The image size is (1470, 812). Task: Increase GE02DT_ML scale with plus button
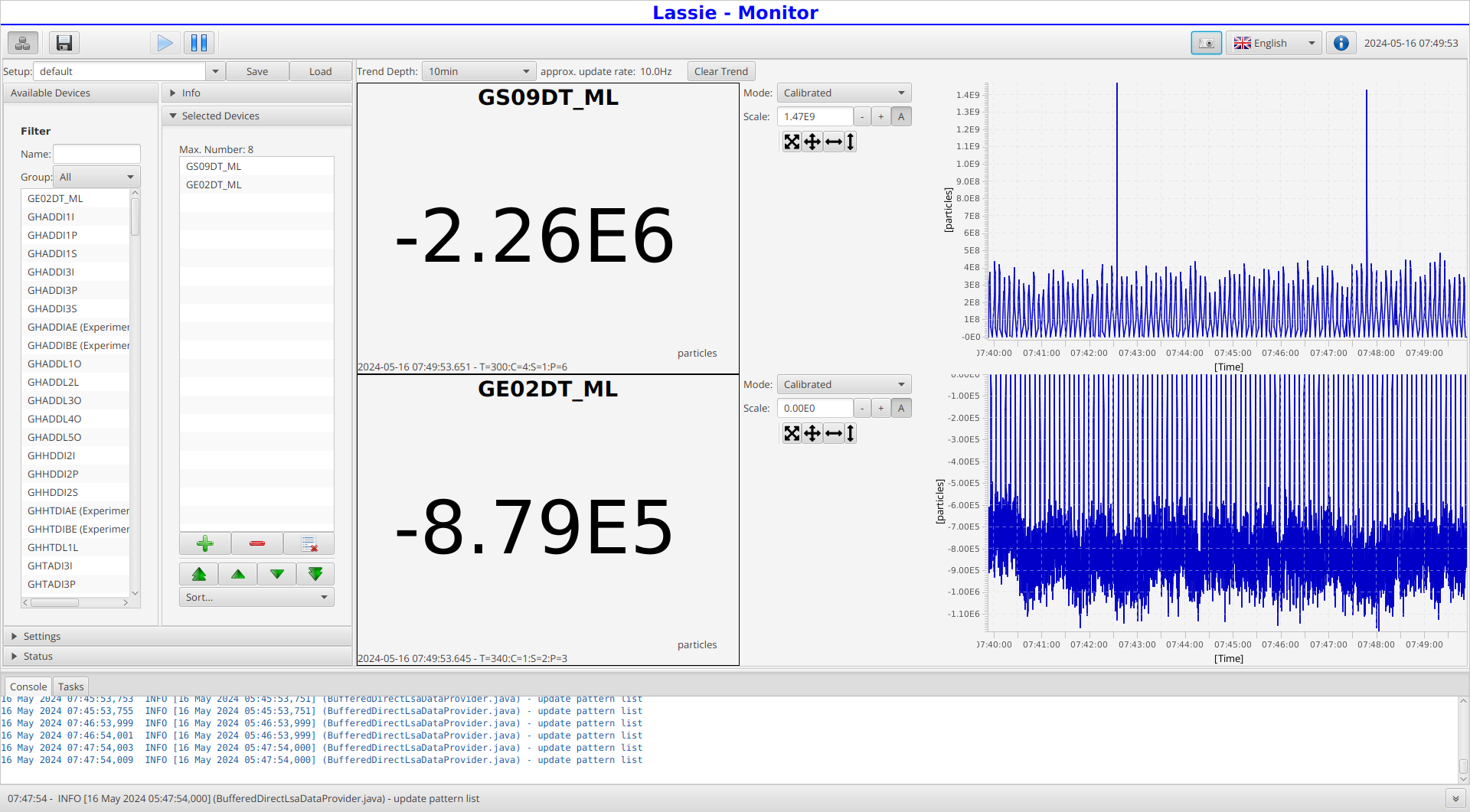click(881, 408)
